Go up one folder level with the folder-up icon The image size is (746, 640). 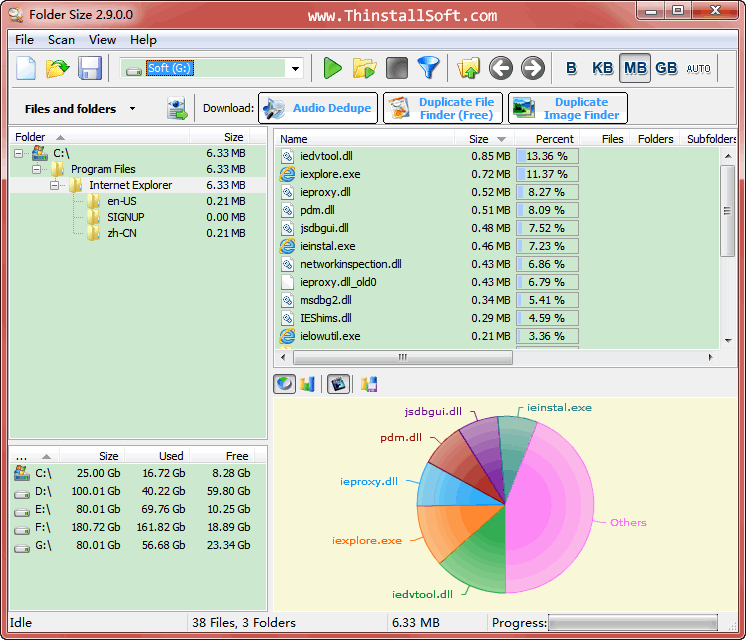point(469,68)
